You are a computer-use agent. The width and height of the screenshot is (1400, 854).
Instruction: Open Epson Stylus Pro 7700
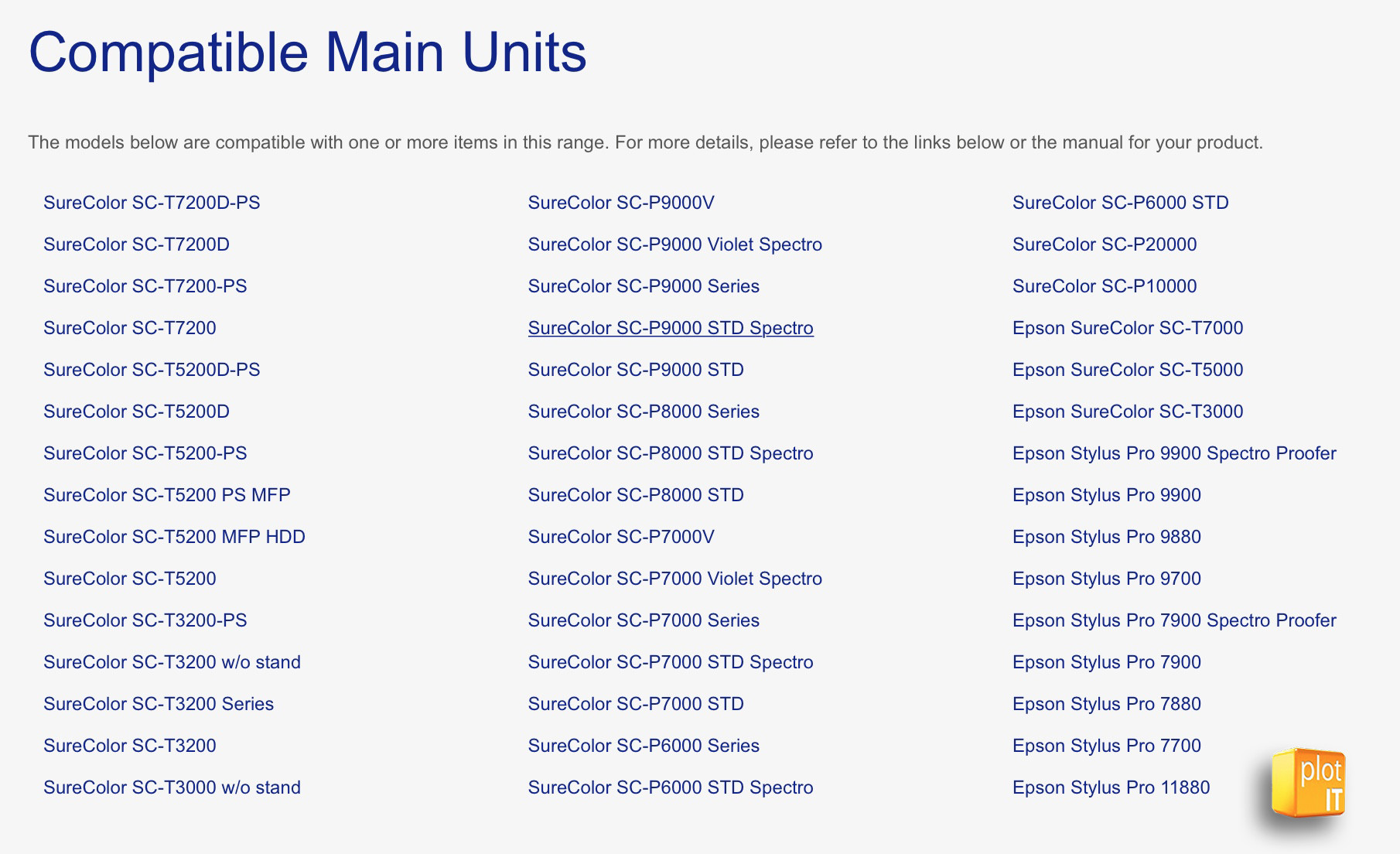pos(1107,746)
